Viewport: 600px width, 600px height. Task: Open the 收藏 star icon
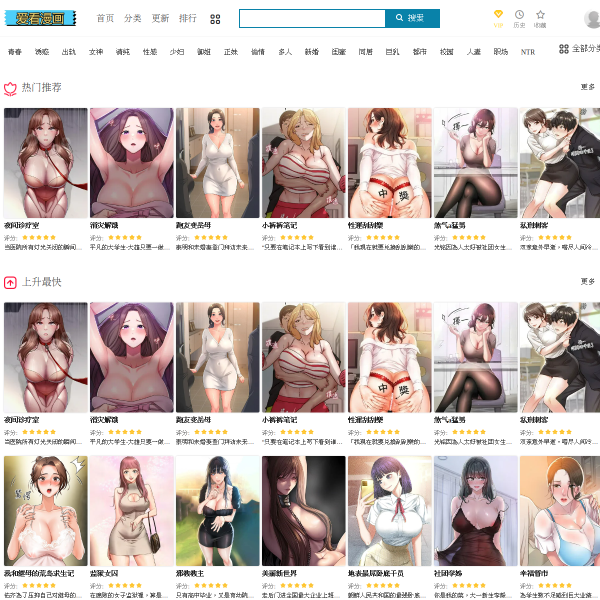click(x=540, y=15)
